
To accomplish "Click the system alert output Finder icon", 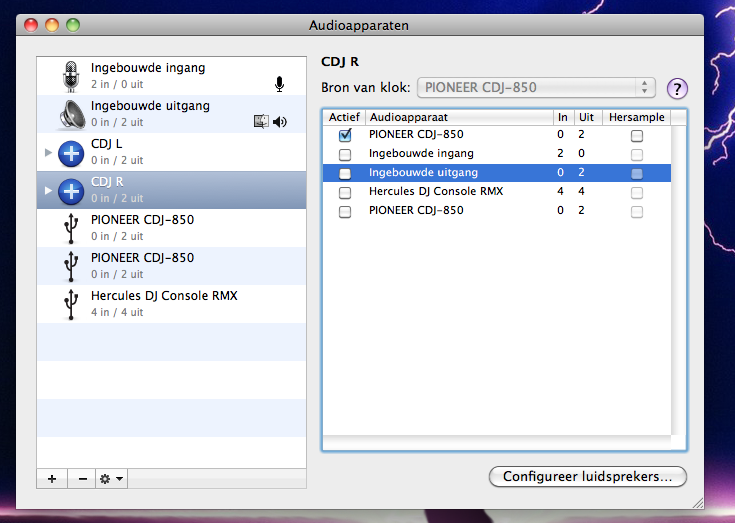I will [261, 122].
